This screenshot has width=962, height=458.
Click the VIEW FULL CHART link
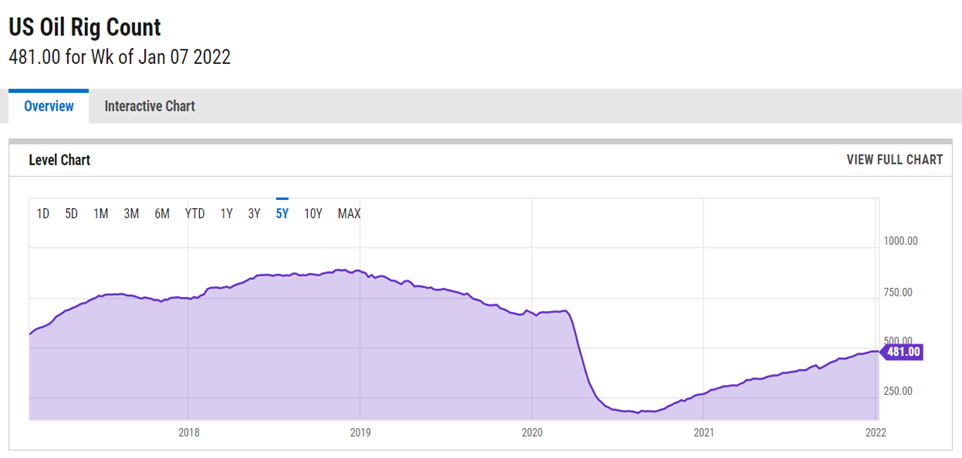pyautogui.click(x=895, y=160)
